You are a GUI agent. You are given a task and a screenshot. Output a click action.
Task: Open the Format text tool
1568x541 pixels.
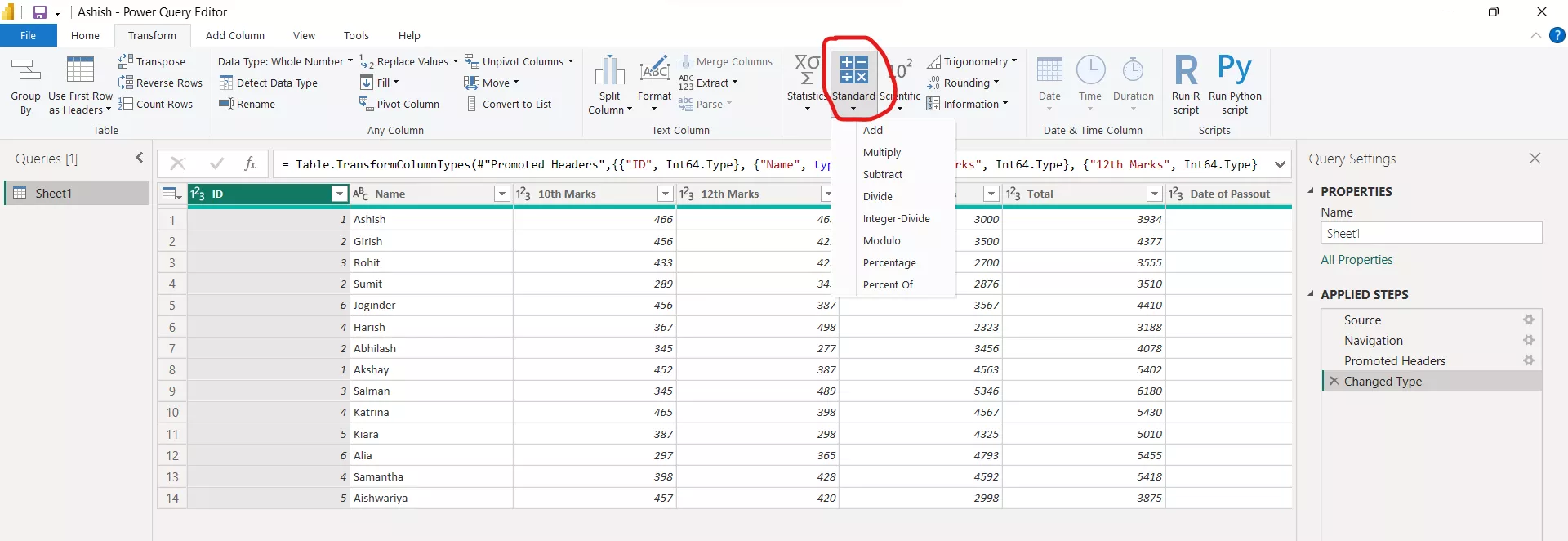click(654, 83)
